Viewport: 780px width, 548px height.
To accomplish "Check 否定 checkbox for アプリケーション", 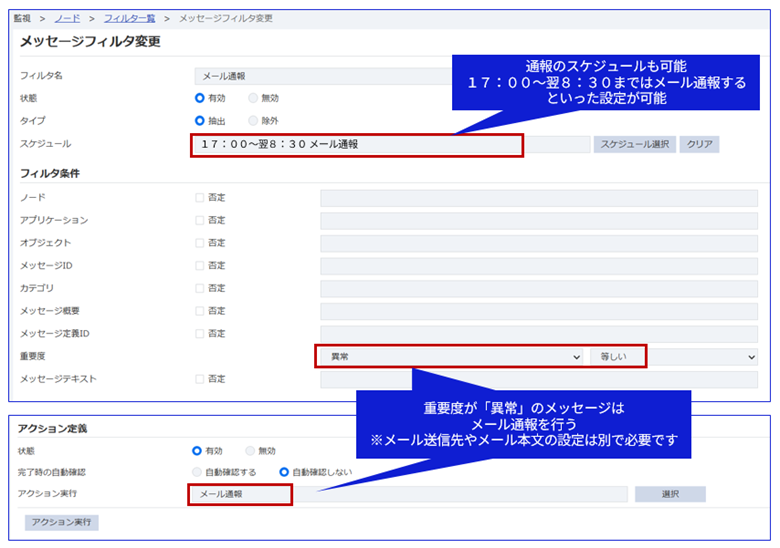I will (200, 221).
